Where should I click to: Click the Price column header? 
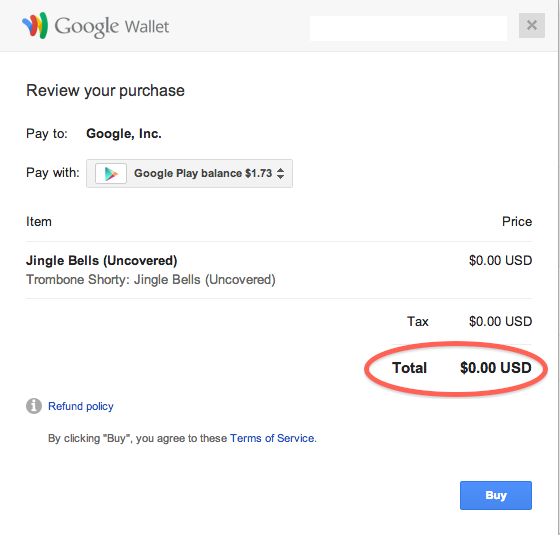[517, 221]
